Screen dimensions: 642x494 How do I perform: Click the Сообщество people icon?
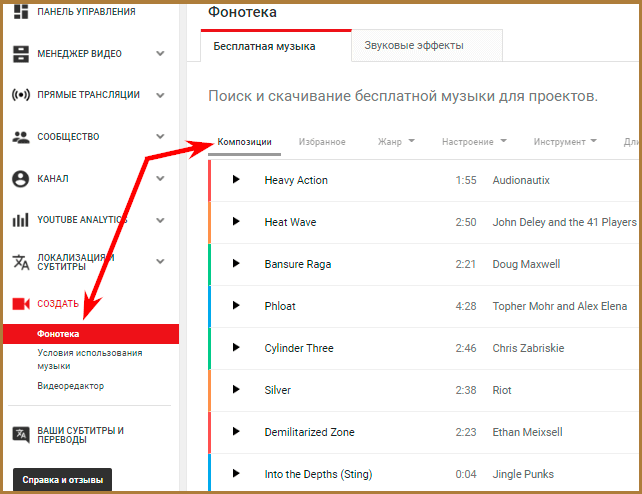pos(21,137)
